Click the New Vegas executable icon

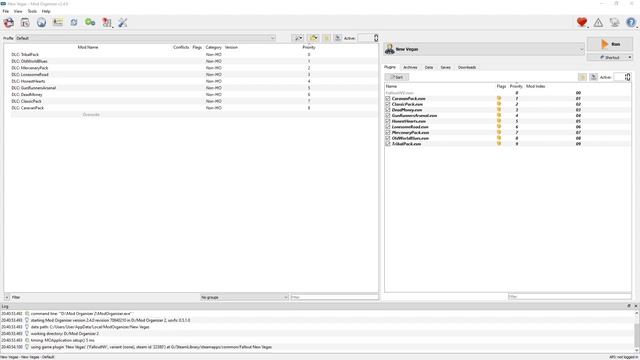click(390, 49)
